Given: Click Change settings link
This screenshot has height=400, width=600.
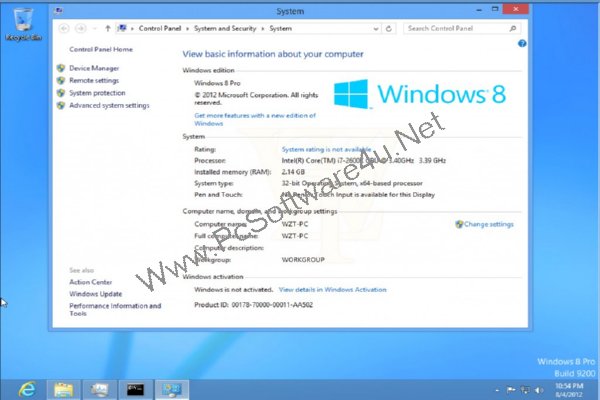Looking at the screenshot, I should [x=489, y=224].
